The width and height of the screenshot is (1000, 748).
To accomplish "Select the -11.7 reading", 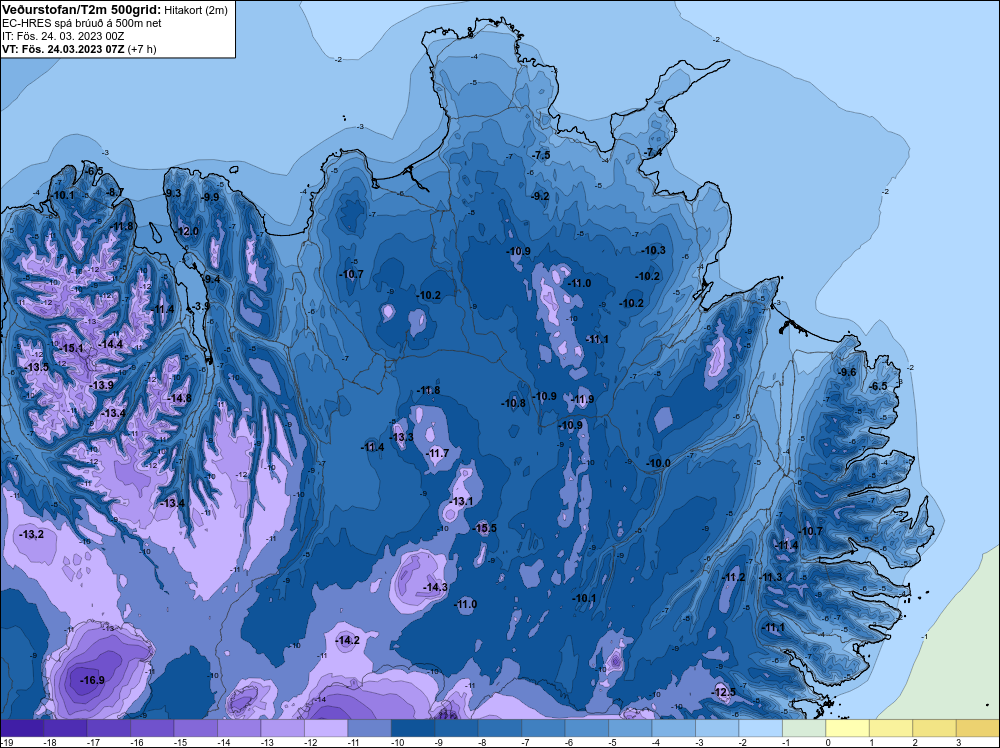I will pos(438,453).
